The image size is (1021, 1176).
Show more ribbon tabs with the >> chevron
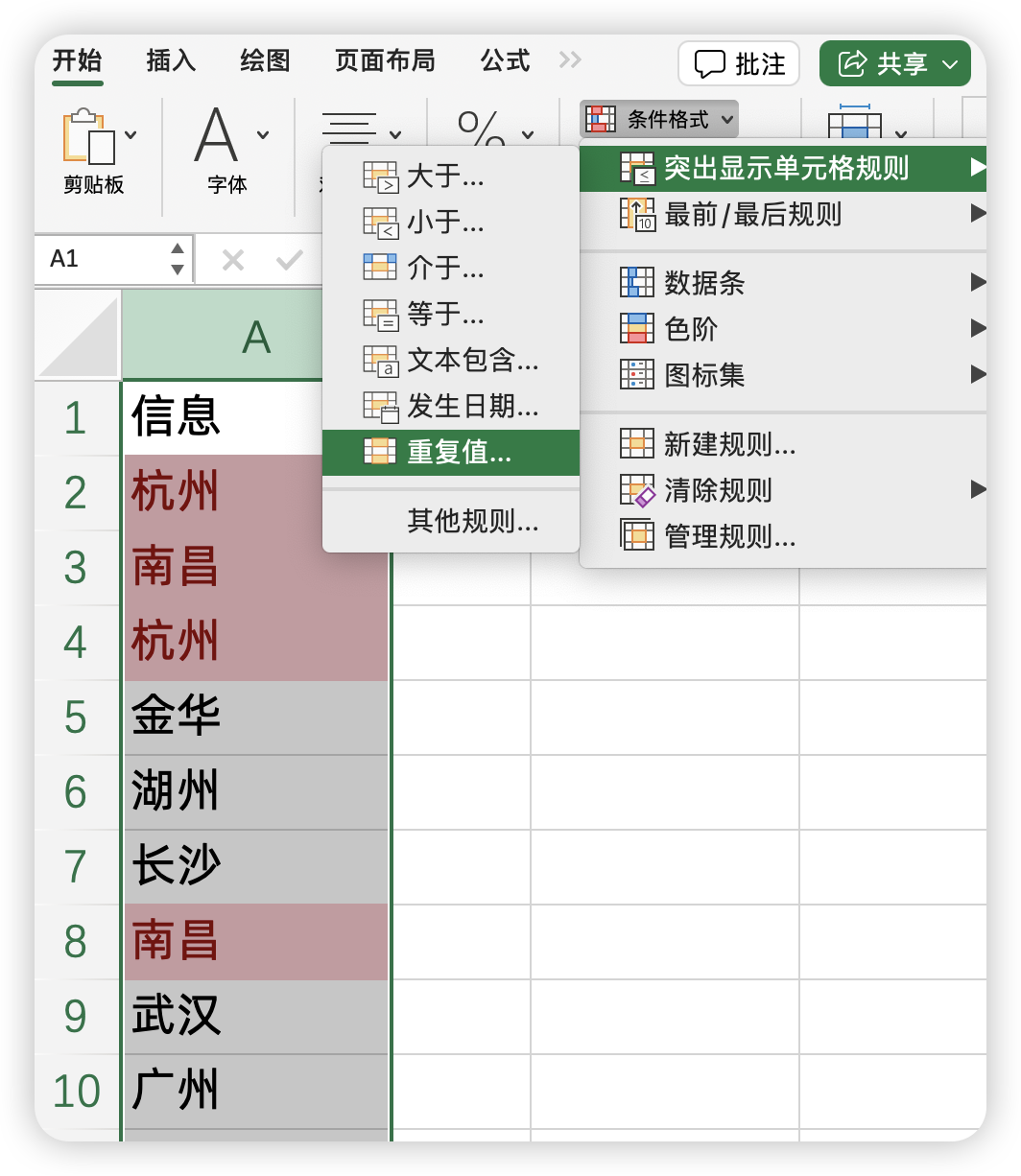coord(570,59)
